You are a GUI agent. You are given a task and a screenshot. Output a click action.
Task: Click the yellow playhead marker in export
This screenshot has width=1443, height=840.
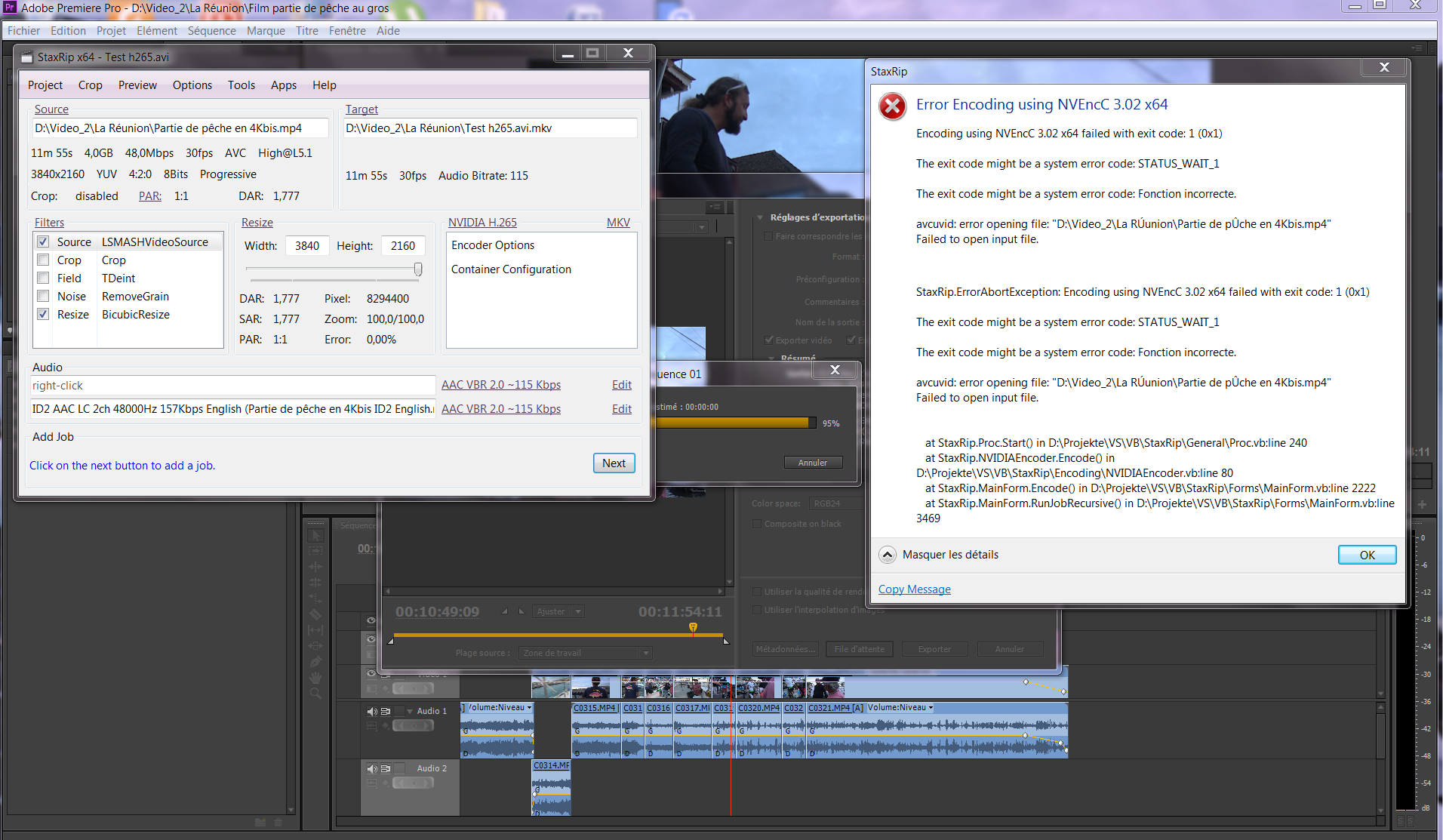point(693,627)
